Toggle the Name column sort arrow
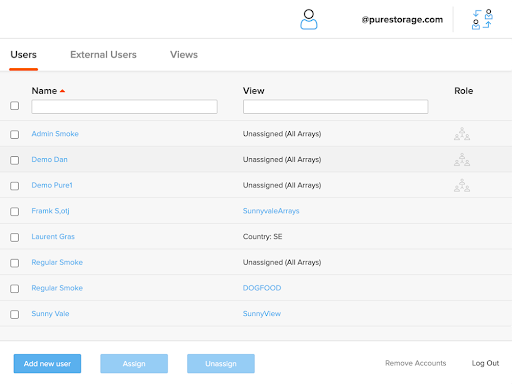The width and height of the screenshot is (512, 384). pos(62,91)
